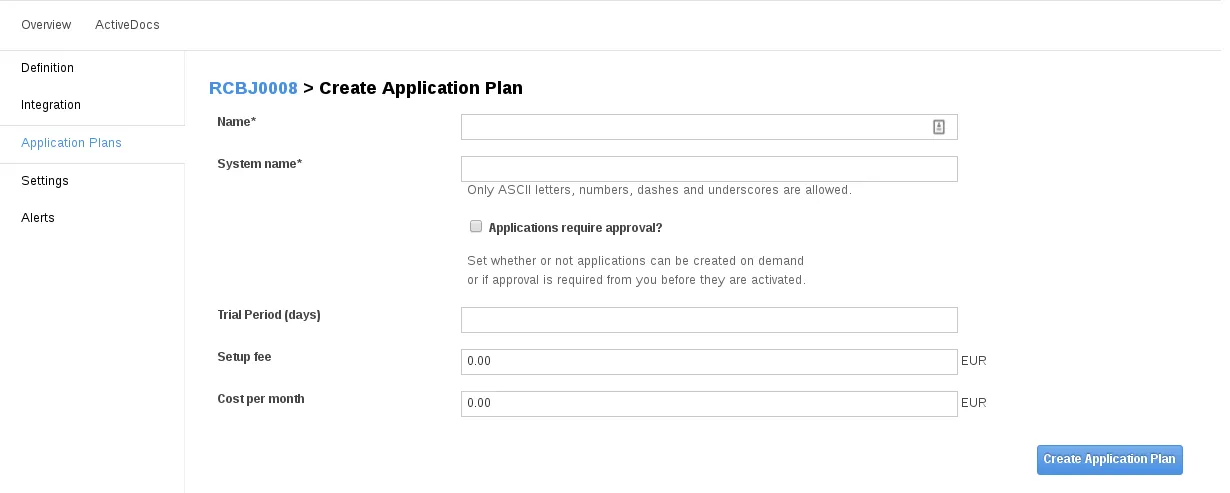Tick the Applications require approval checkbox
The image size is (1230, 493).
click(476, 226)
